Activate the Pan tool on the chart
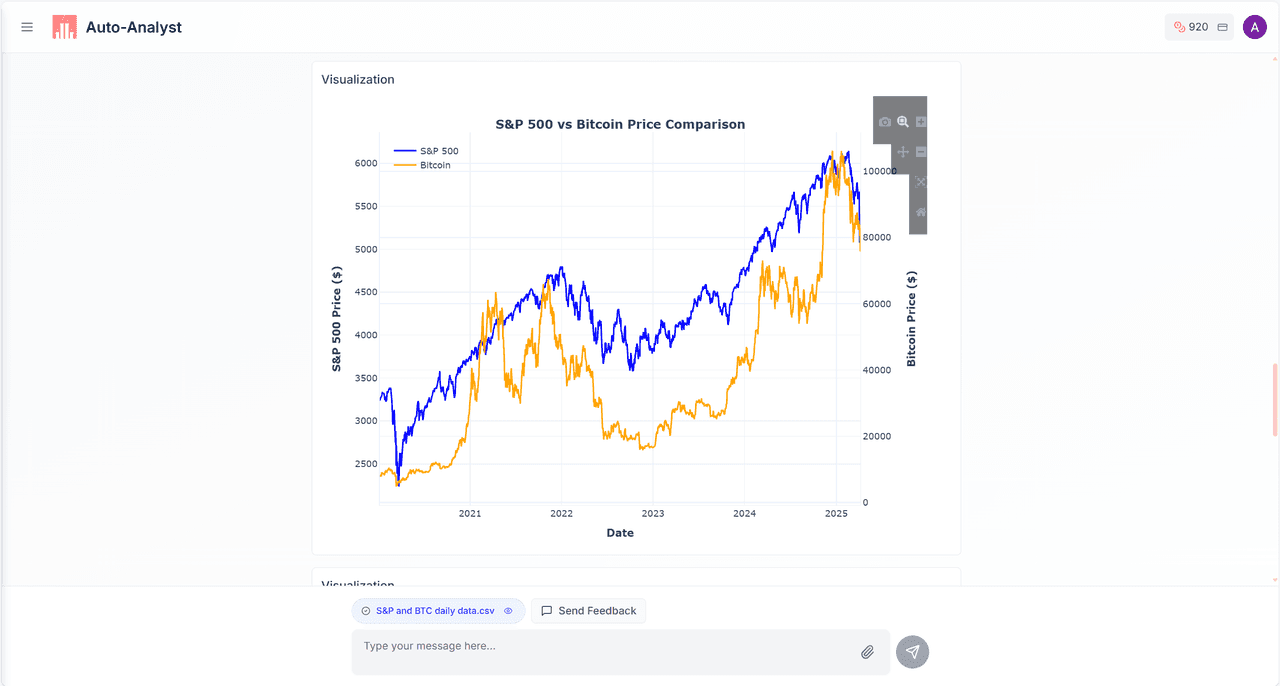The image size is (1280, 686). coord(903,152)
